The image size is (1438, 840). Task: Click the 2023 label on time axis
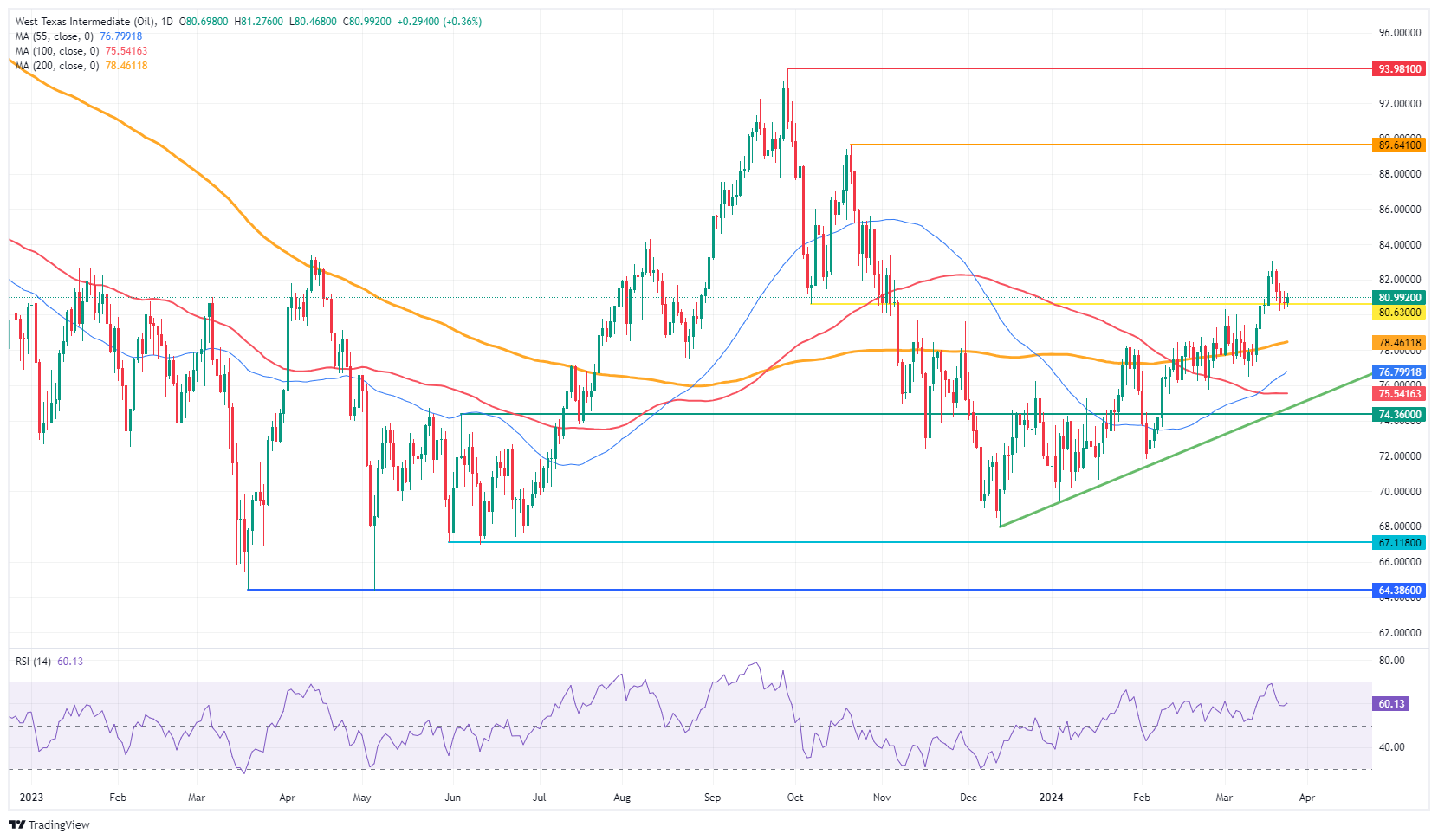pyautogui.click(x=31, y=797)
